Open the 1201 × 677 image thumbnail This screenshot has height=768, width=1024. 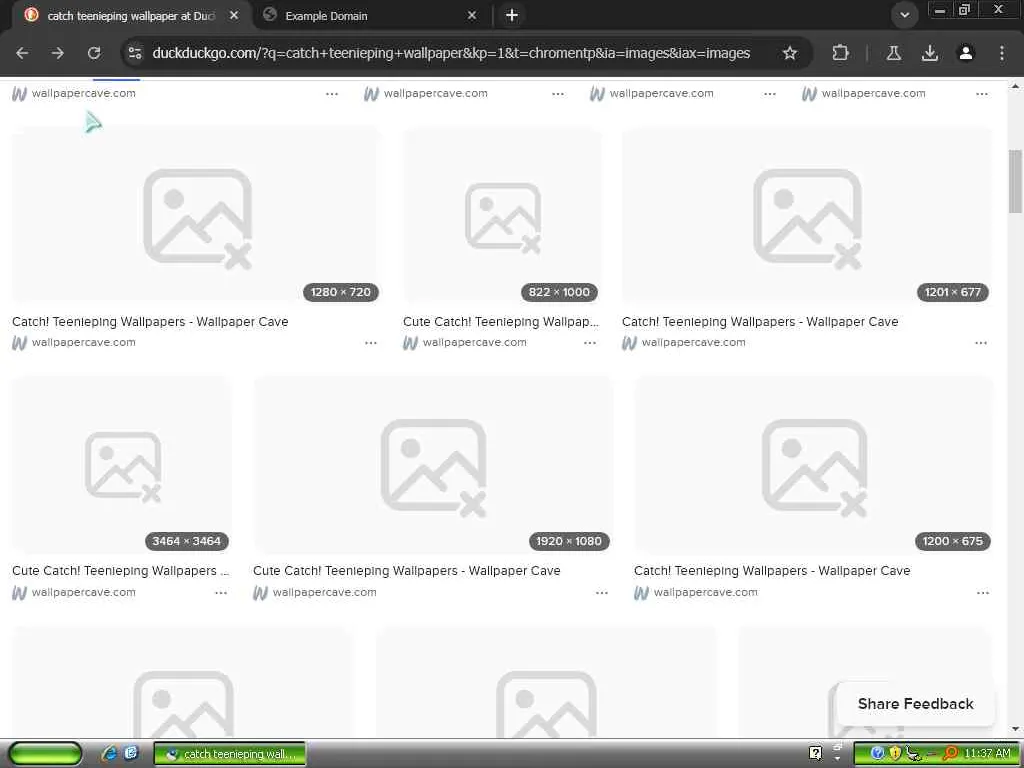[807, 216]
